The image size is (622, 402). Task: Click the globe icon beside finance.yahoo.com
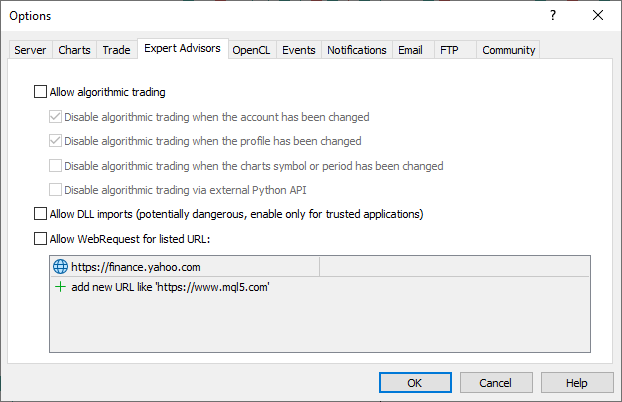click(x=60, y=267)
